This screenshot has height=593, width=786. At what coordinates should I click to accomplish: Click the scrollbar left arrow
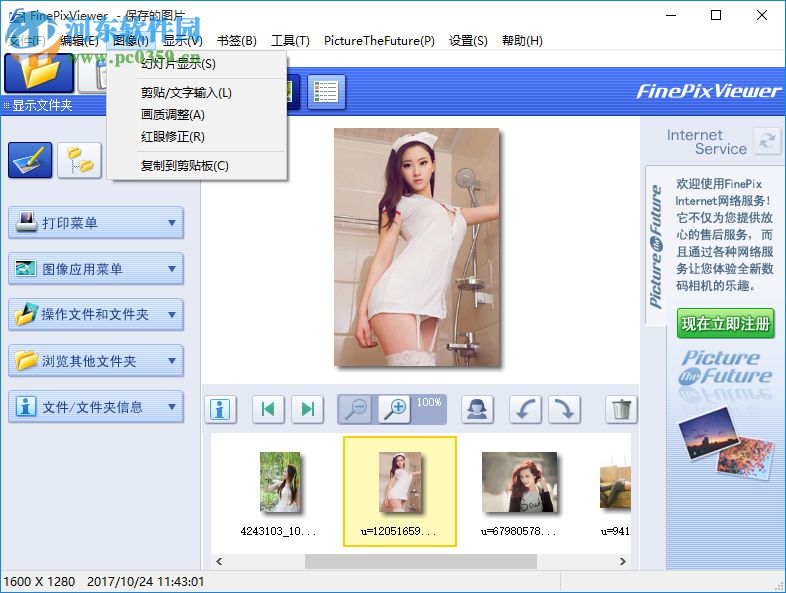pos(219,561)
